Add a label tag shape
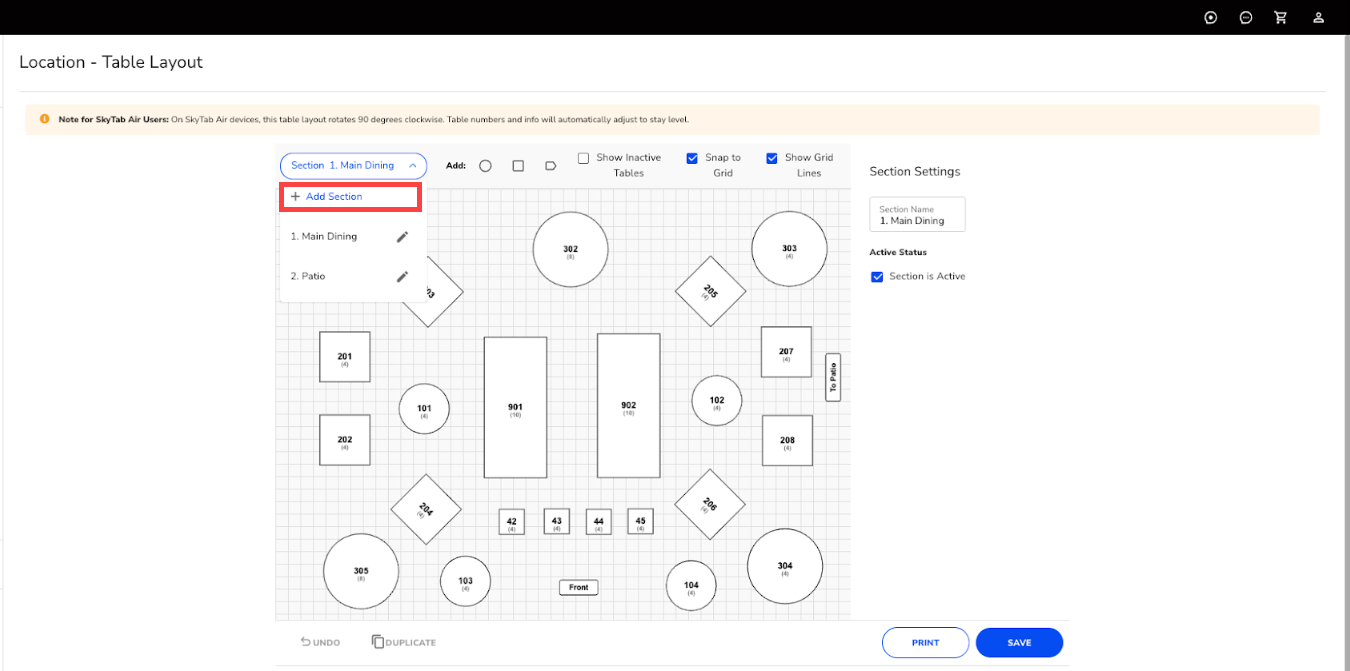This screenshot has width=1350, height=671. pyautogui.click(x=550, y=166)
